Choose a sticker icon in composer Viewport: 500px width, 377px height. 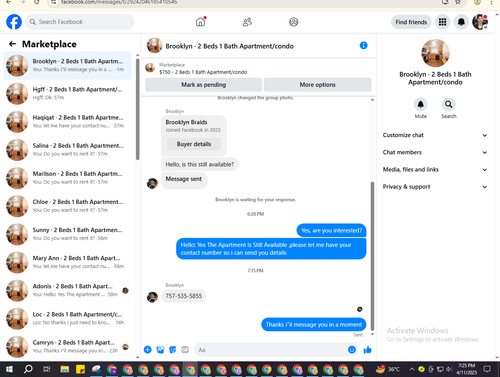click(173, 350)
